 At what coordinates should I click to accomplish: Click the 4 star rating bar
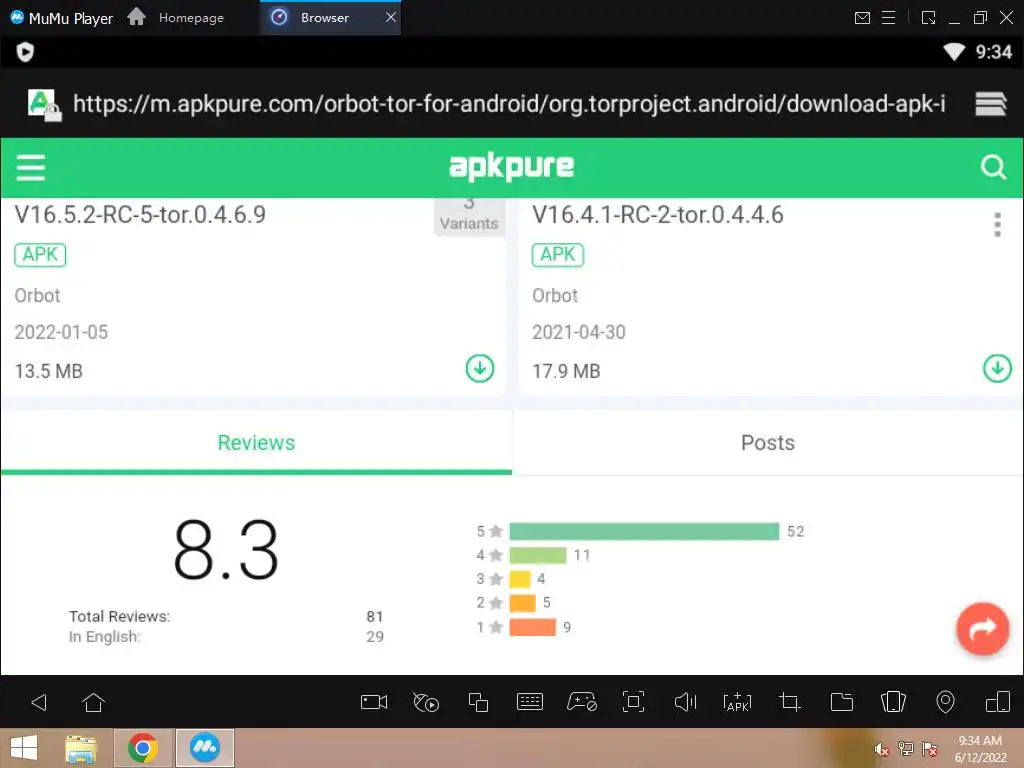click(537, 555)
